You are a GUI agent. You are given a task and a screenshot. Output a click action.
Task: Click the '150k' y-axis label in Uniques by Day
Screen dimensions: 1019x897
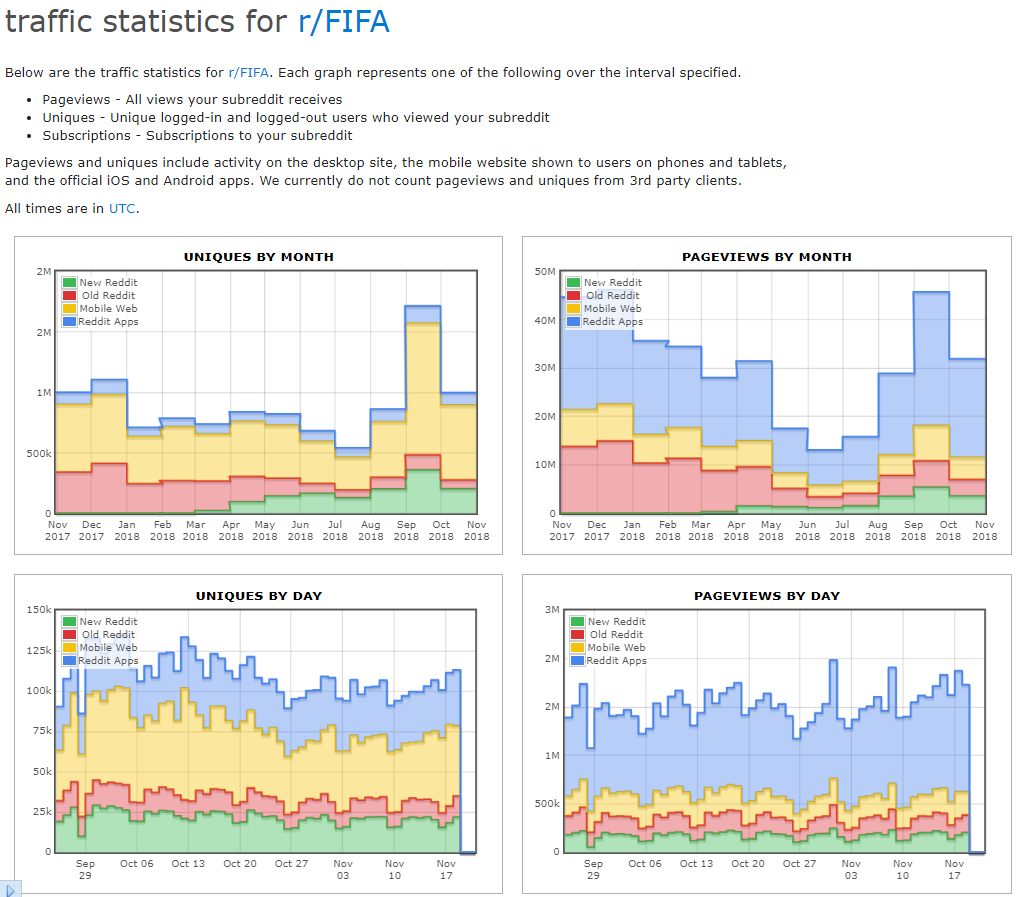coord(38,610)
